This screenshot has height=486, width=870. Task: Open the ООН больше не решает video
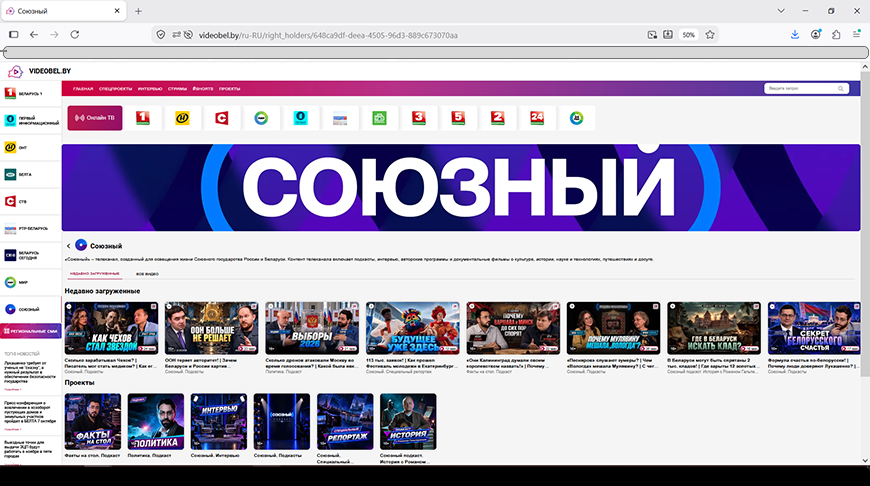[211, 328]
